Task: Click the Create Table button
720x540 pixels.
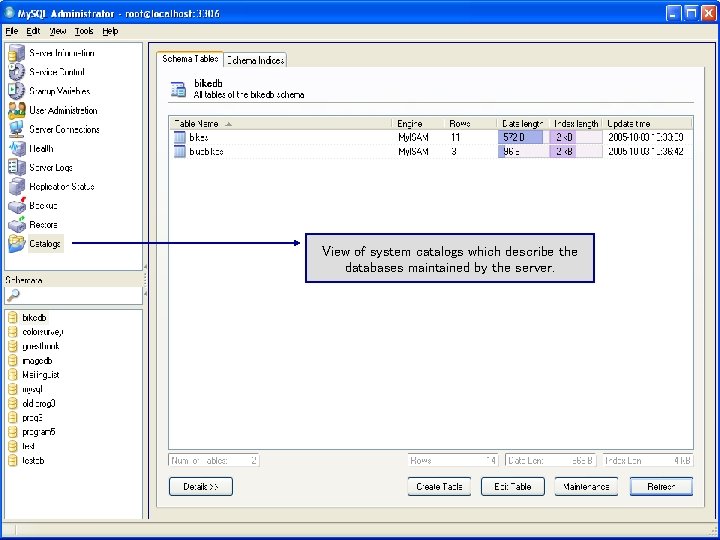Action: tap(439, 487)
